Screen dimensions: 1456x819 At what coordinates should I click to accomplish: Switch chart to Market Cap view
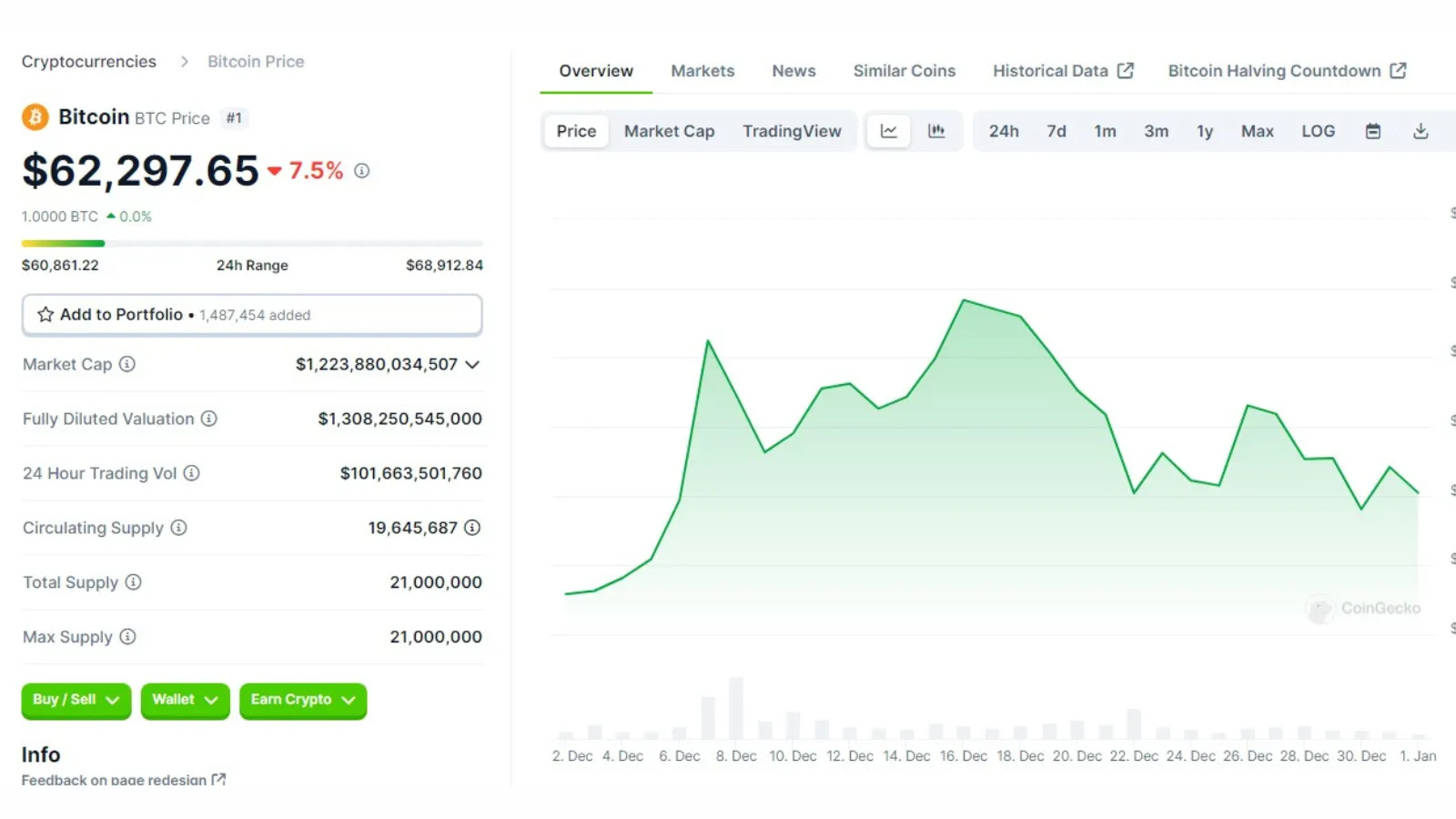(669, 131)
